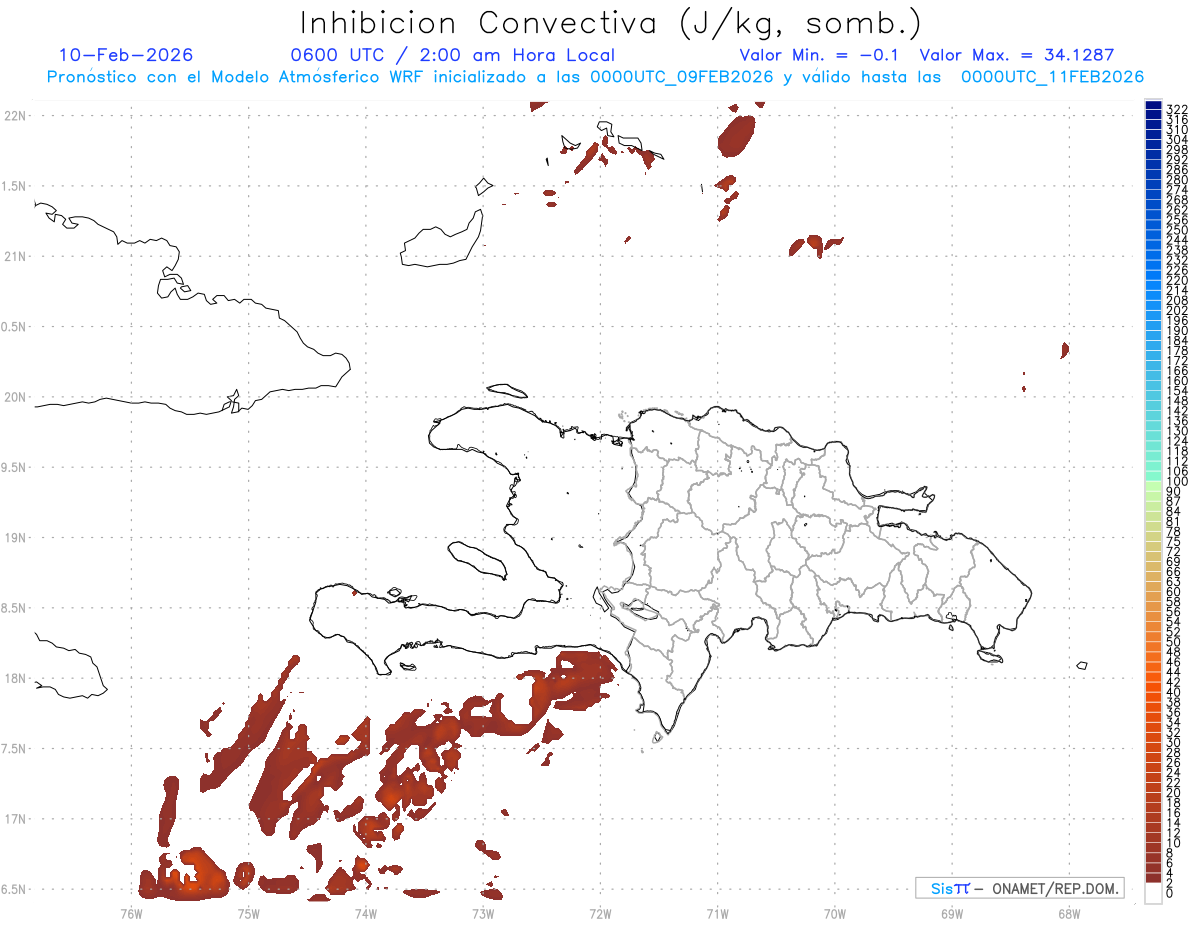Click the title "Inhibicion Convectiva (J/kg, somb.)"
This screenshot has width=1200, height=927.
coord(611,23)
